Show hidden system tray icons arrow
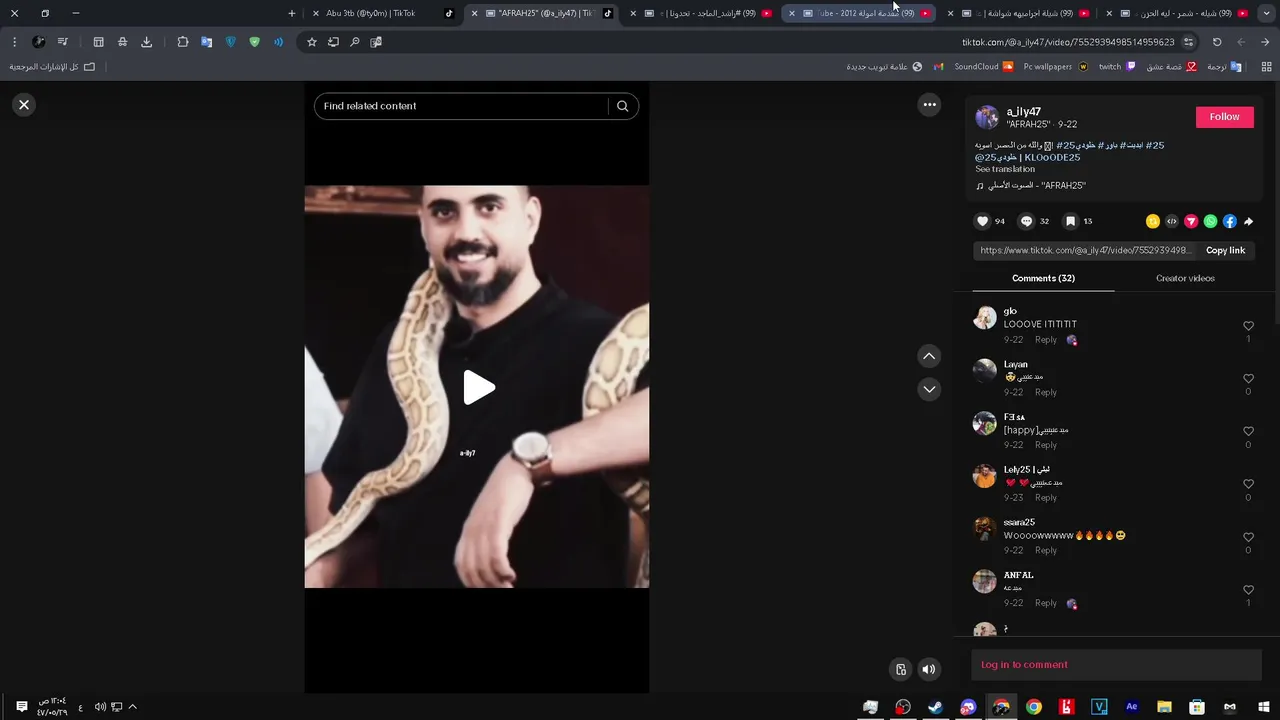Viewport: 1280px width, 720px height. pos(132,707)
